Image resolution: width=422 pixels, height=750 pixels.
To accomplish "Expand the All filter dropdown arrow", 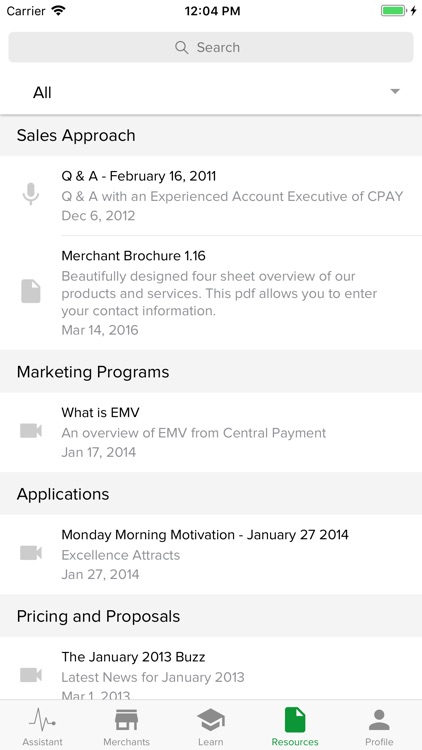I will click(395, 91).
